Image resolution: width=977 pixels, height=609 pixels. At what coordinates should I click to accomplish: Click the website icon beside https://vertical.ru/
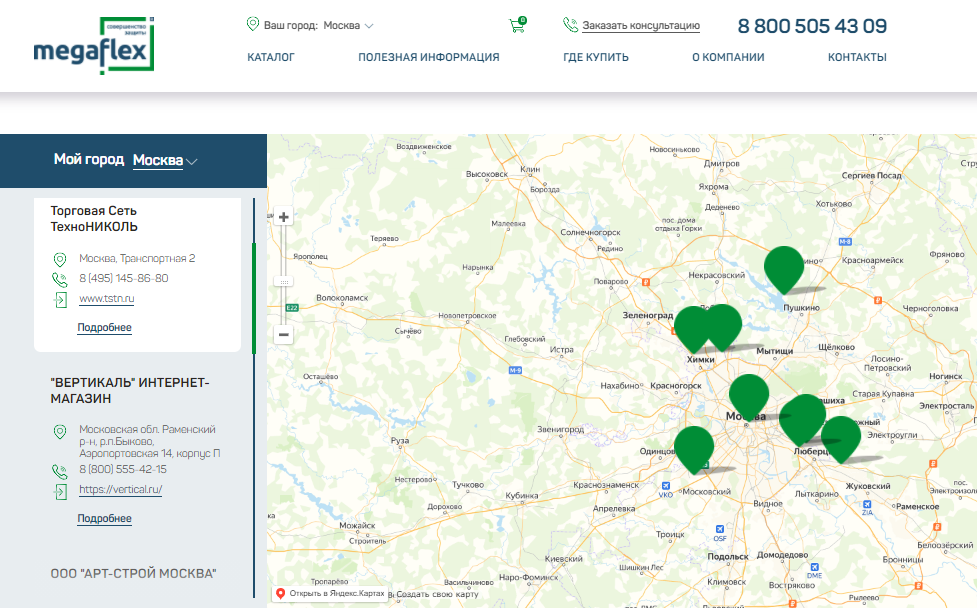pyautogui.click(x=60, y=492)
